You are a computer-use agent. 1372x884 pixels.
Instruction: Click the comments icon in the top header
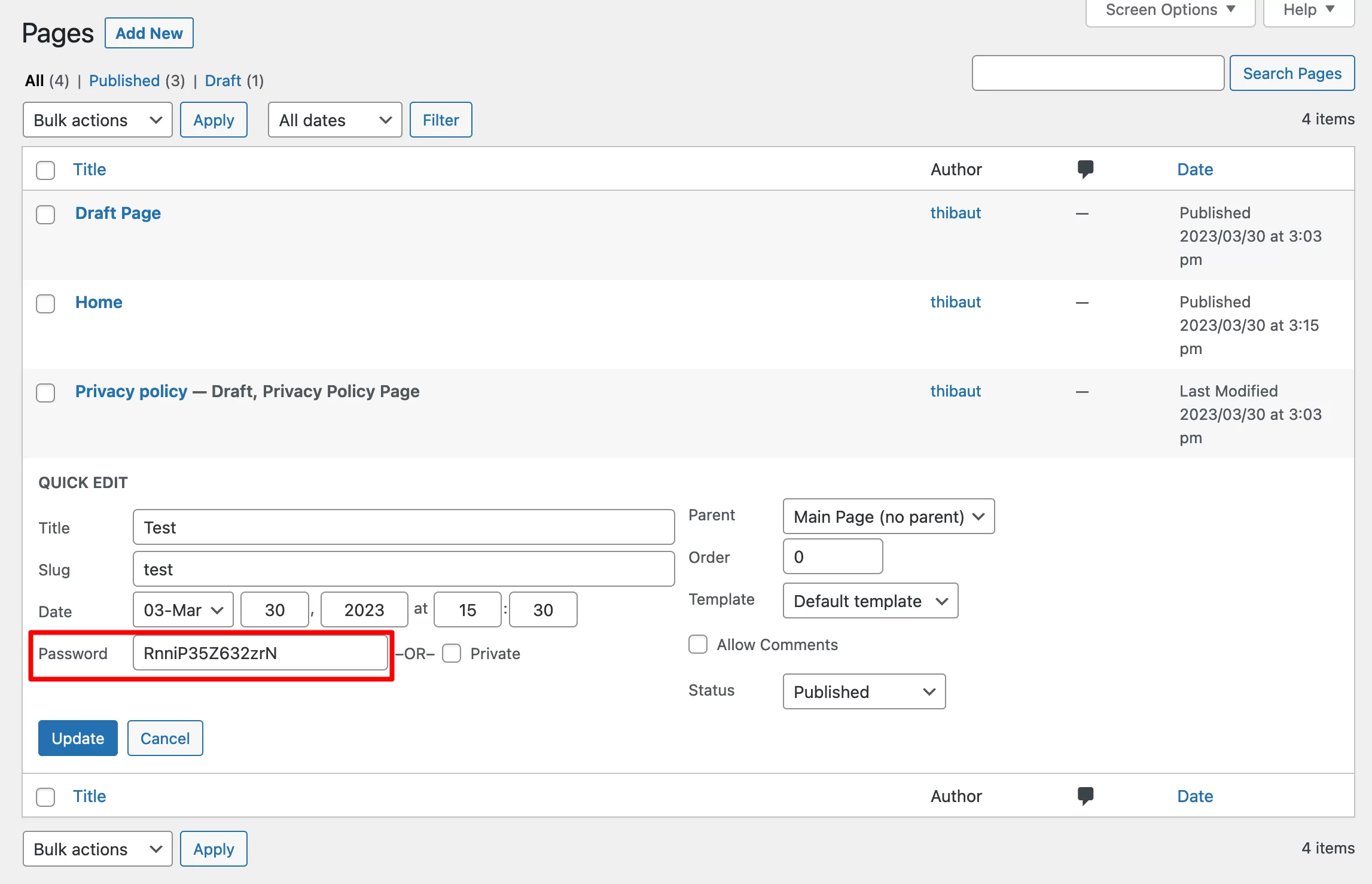[x=1085, y=169]
